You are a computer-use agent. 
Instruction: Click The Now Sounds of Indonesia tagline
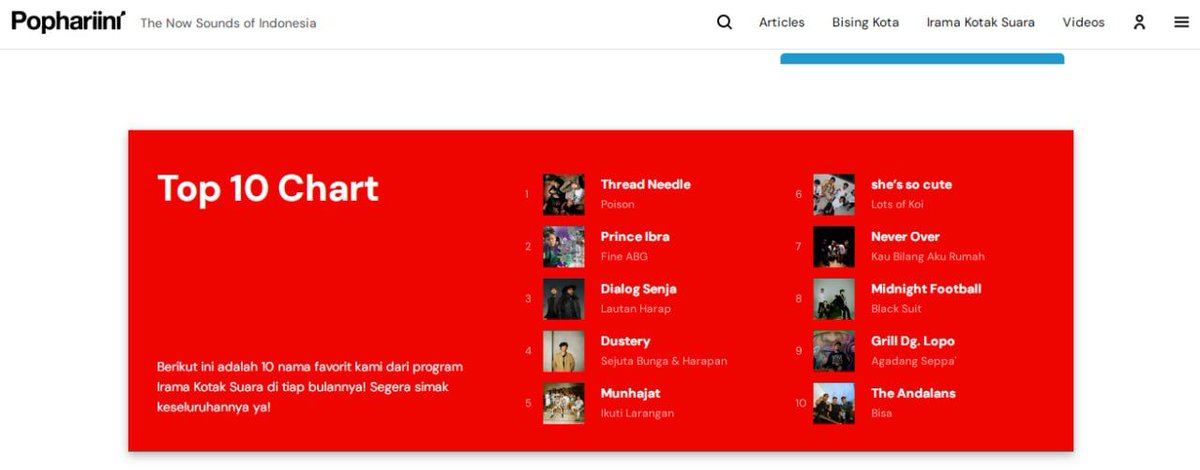(x=228, y=23)
